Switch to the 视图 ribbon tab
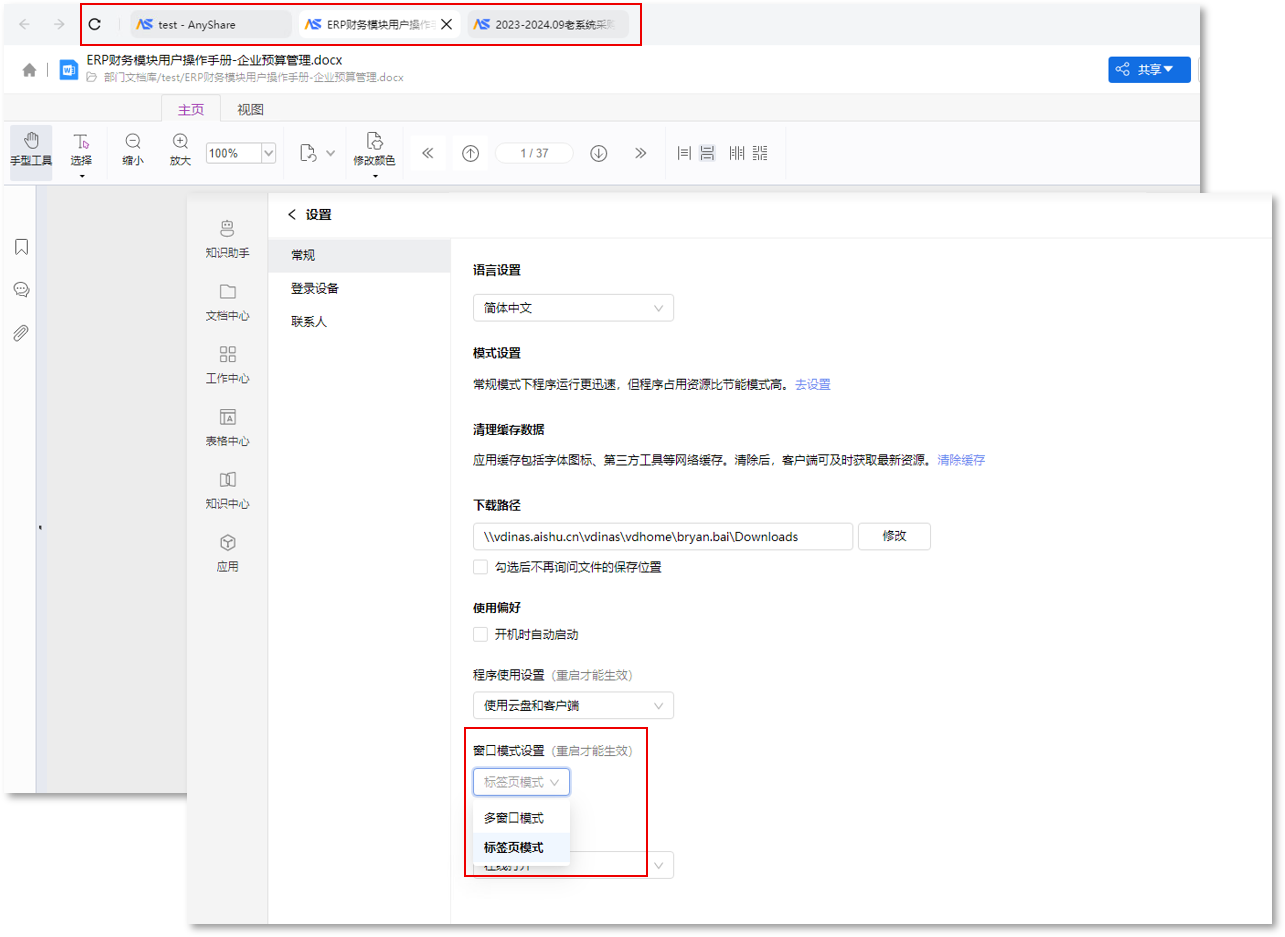The image size is (1285, 937). point(250,110)
